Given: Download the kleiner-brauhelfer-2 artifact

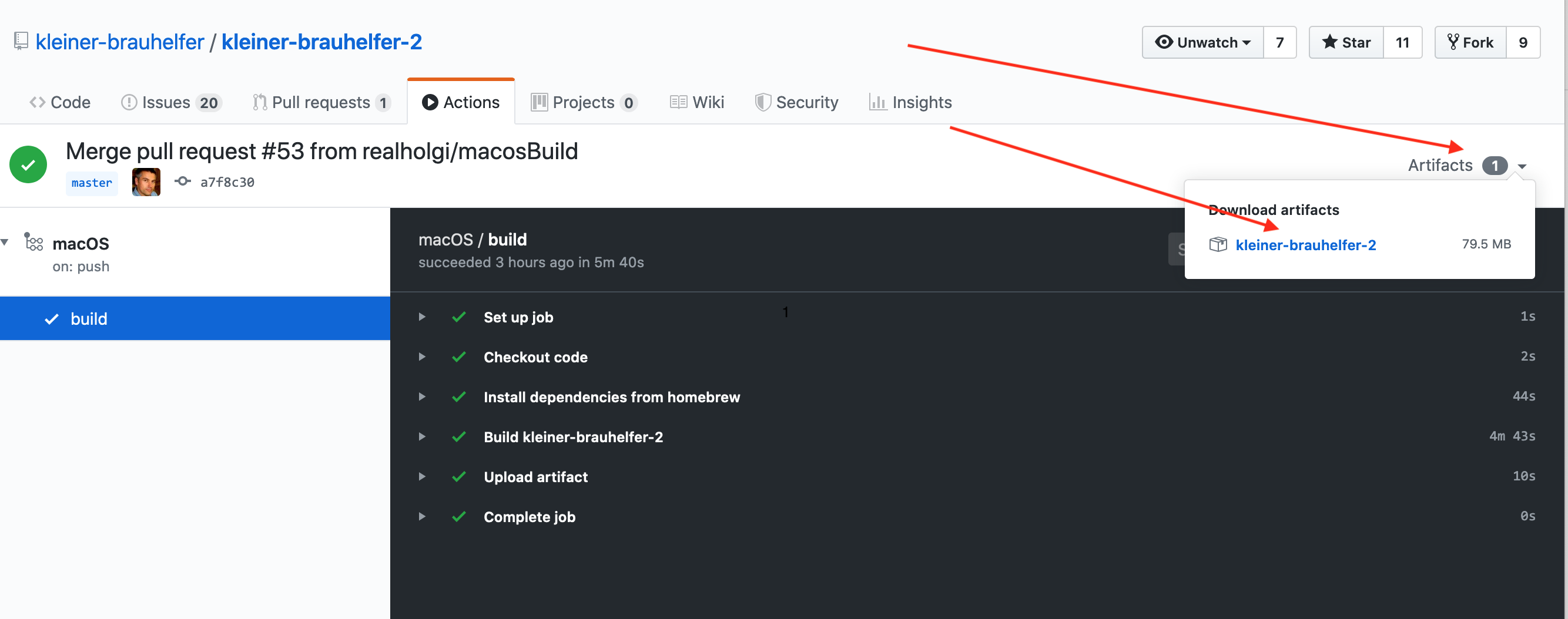Looking at the screenshot, I should click(x=1305, y=244).
